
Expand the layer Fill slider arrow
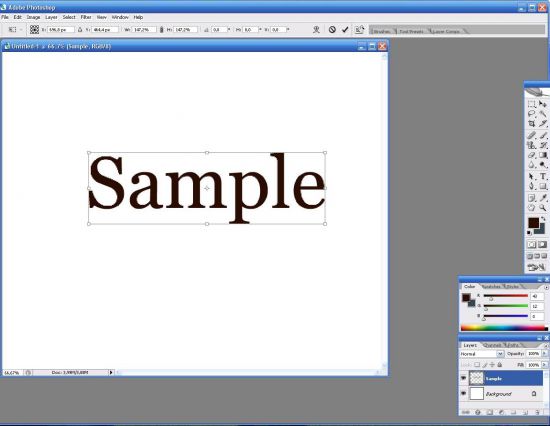[544, 365]
